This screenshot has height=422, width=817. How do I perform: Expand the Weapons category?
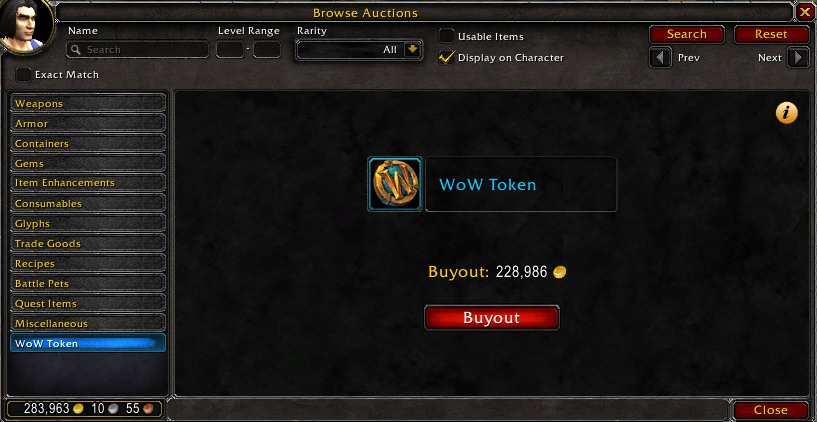(88, 103)
